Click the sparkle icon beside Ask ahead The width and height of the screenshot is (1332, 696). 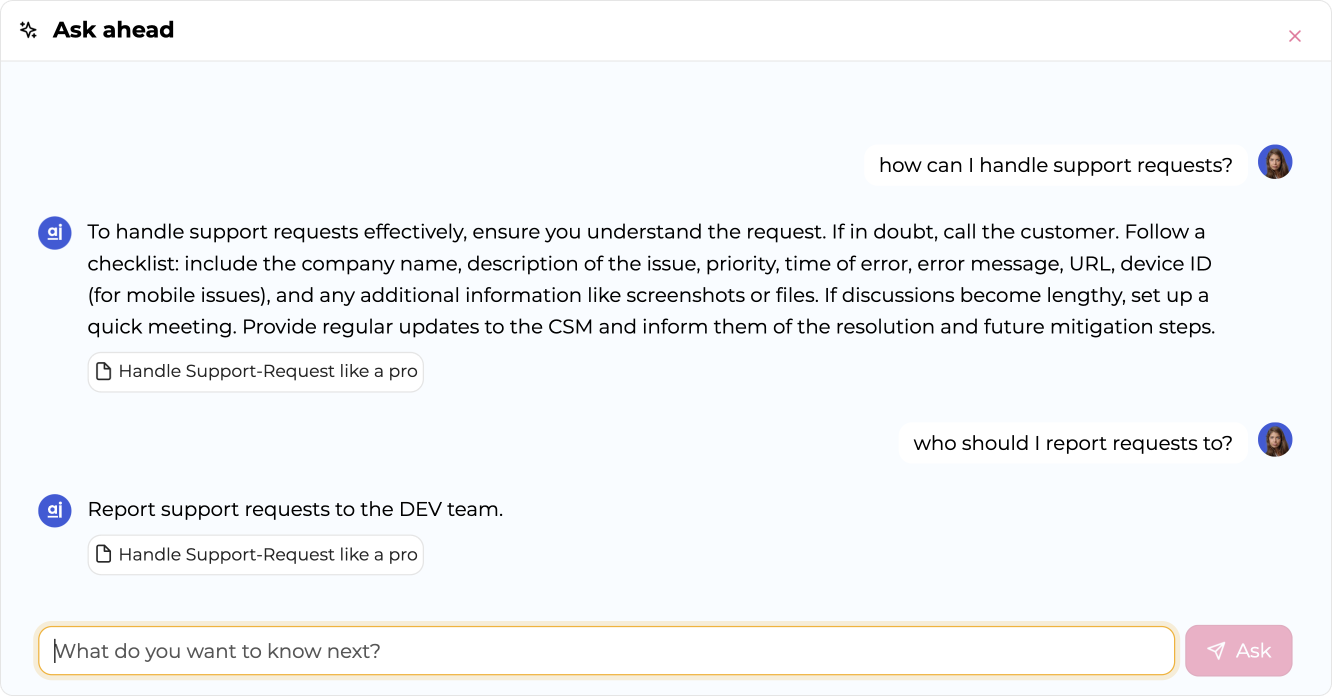point(28,30)
